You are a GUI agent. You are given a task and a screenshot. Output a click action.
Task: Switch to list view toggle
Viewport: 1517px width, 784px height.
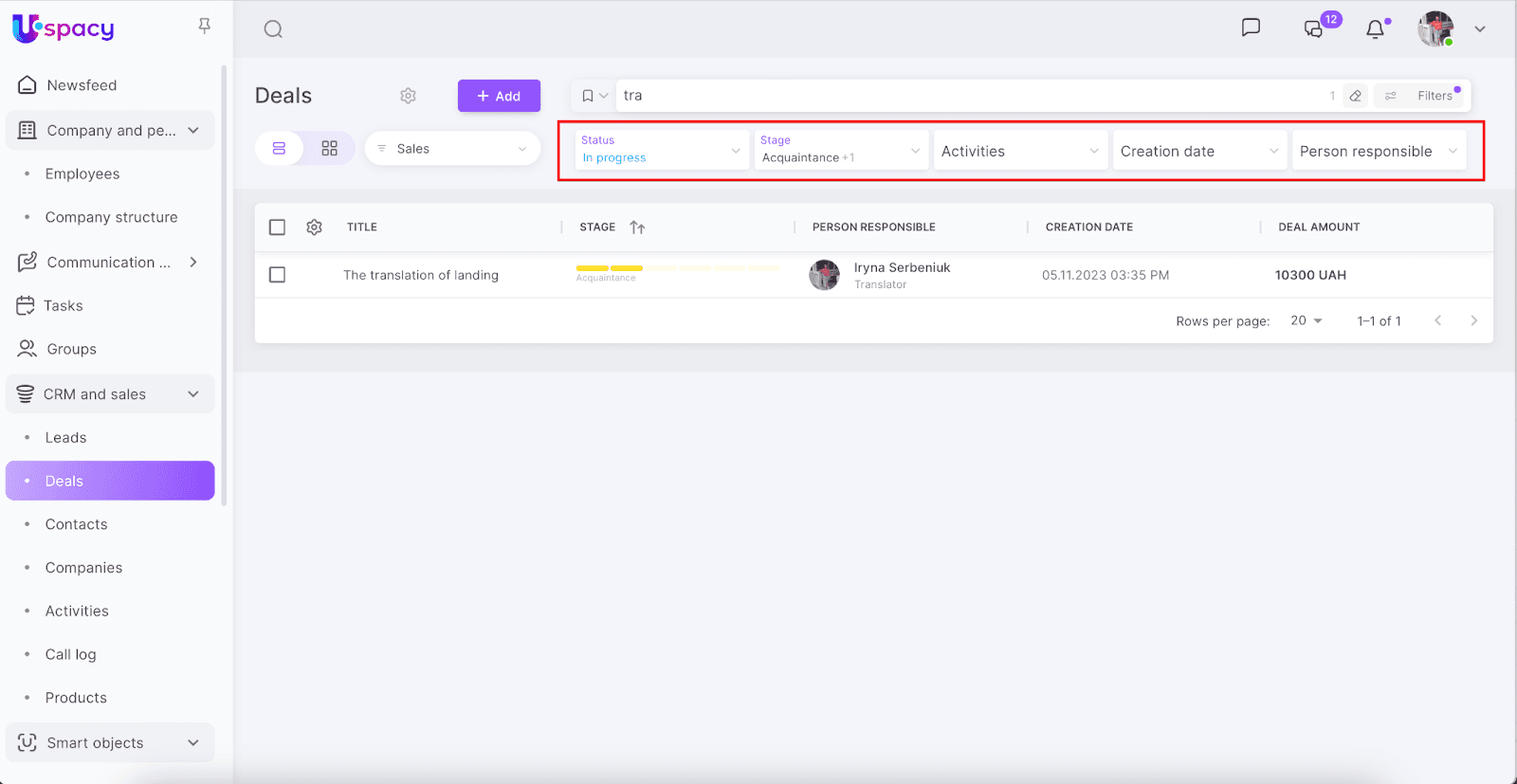click(x=279, y=149)
